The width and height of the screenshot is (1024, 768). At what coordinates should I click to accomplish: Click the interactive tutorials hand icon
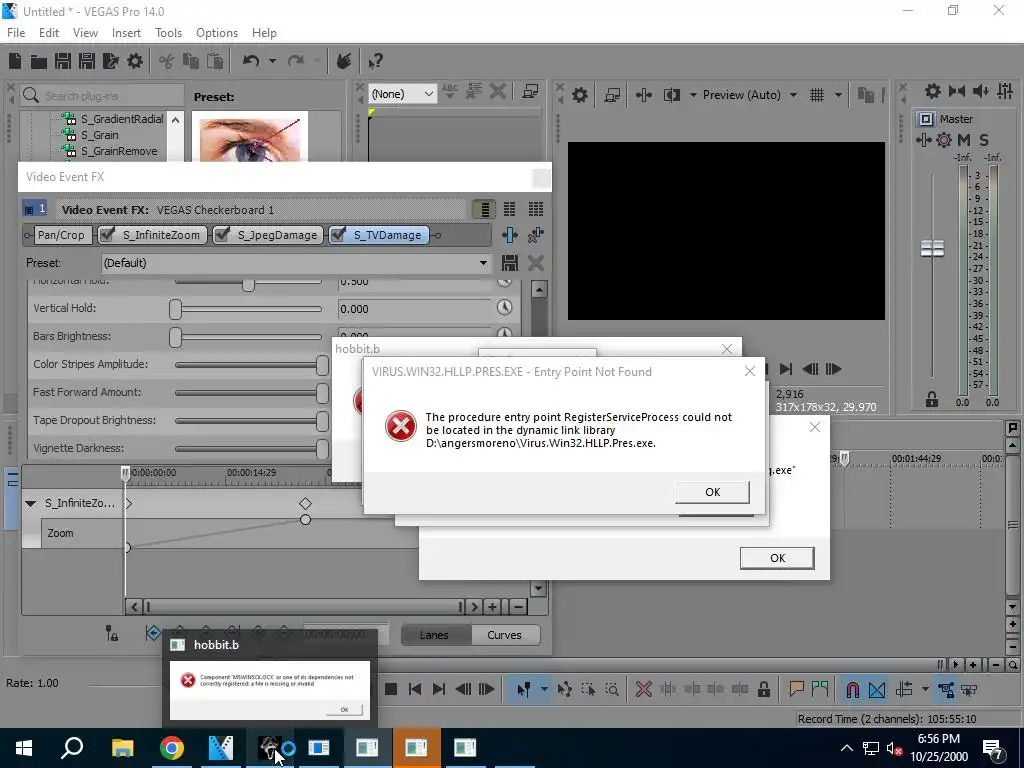344,61
